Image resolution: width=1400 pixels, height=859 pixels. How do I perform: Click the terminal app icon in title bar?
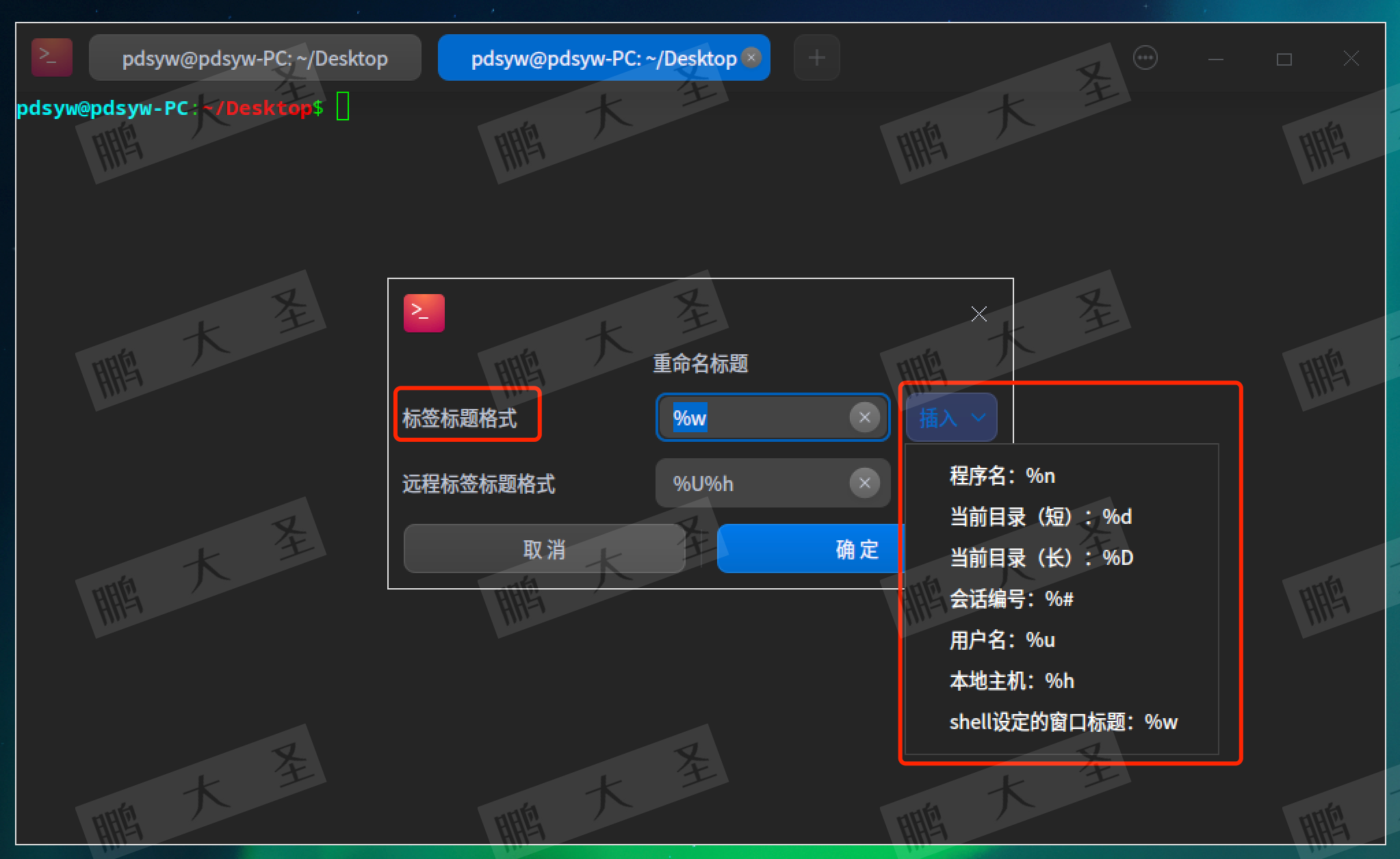tap(51, 57)
